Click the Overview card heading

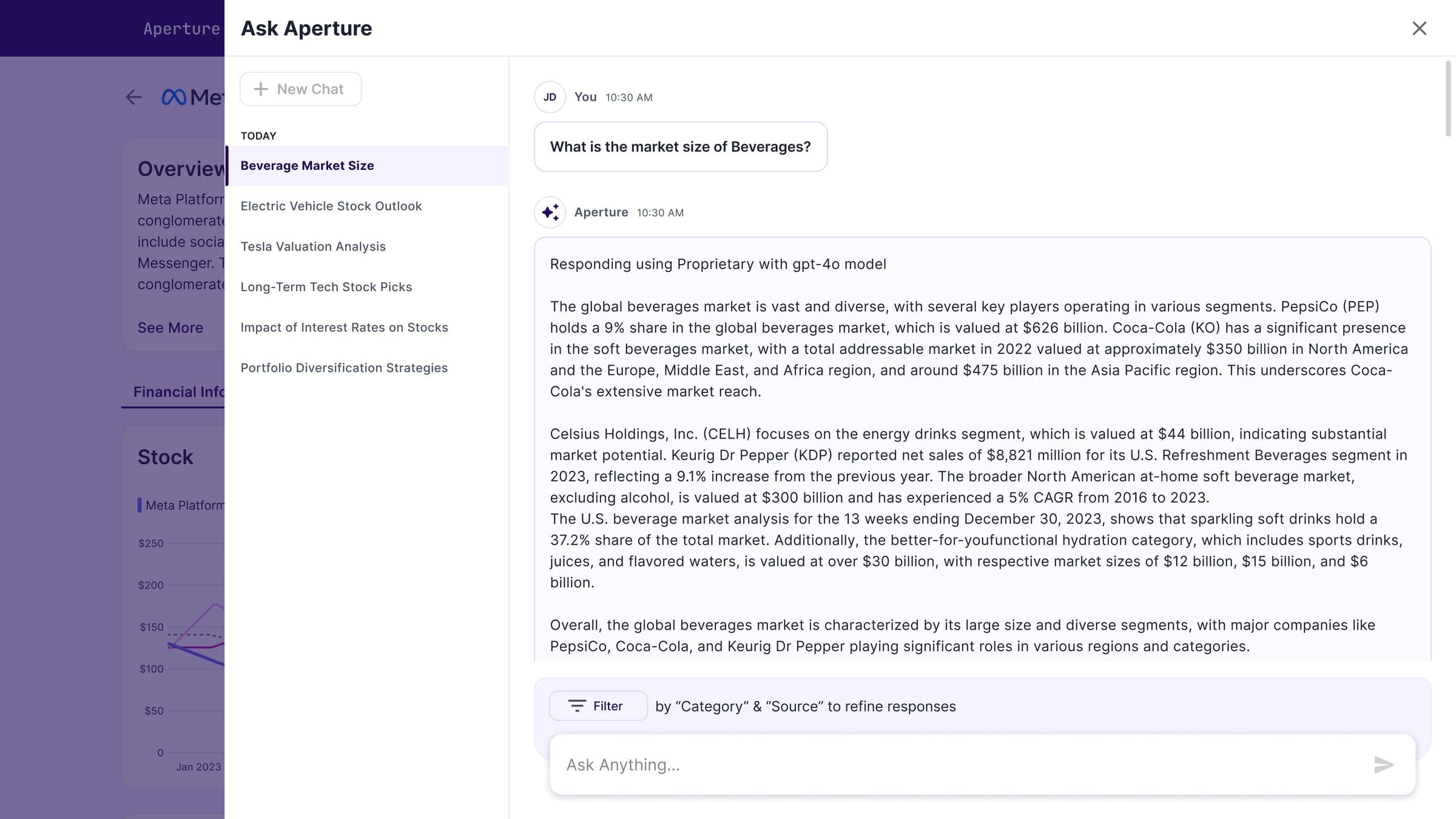(181, 169)
